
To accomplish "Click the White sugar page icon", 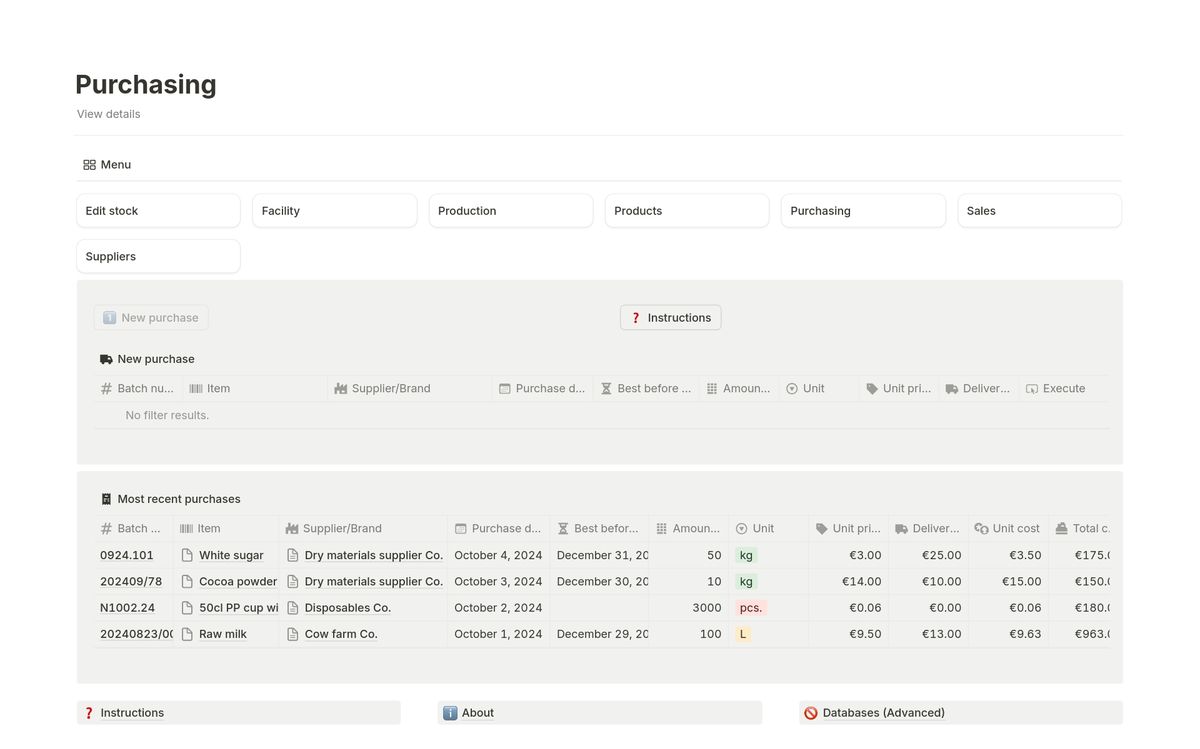I will click(187, 555).
